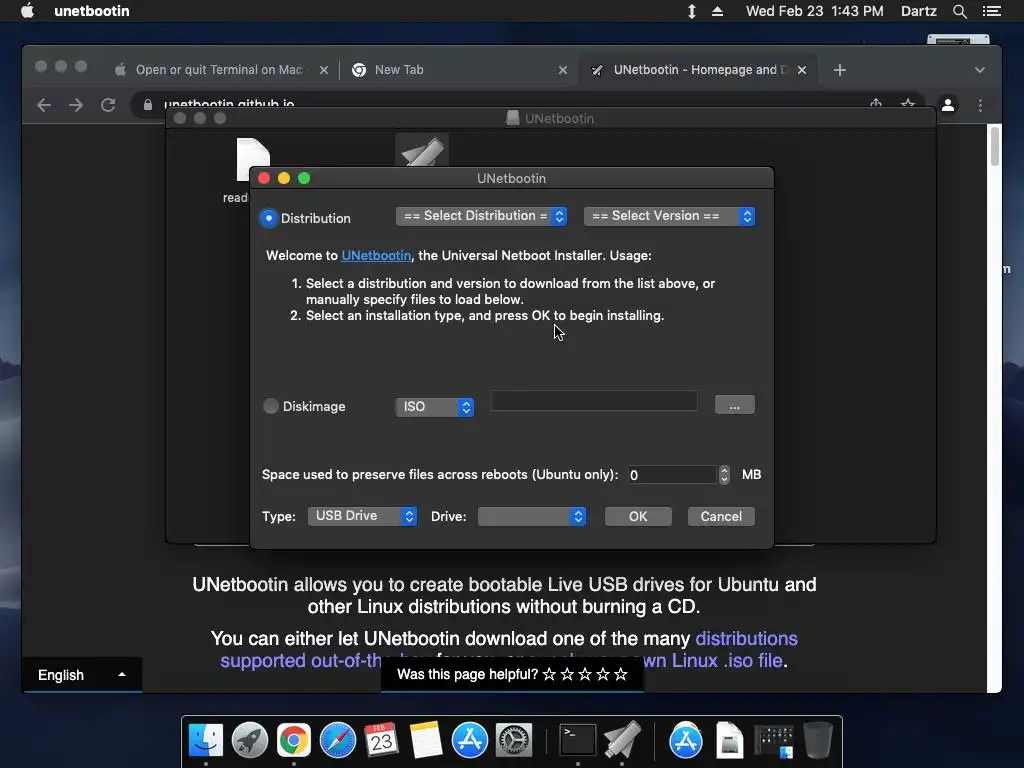The height and width of the screenshot is (768, 1024).
Task: Click Cancel in UNetbootin dialog
Action: [721, 517]
